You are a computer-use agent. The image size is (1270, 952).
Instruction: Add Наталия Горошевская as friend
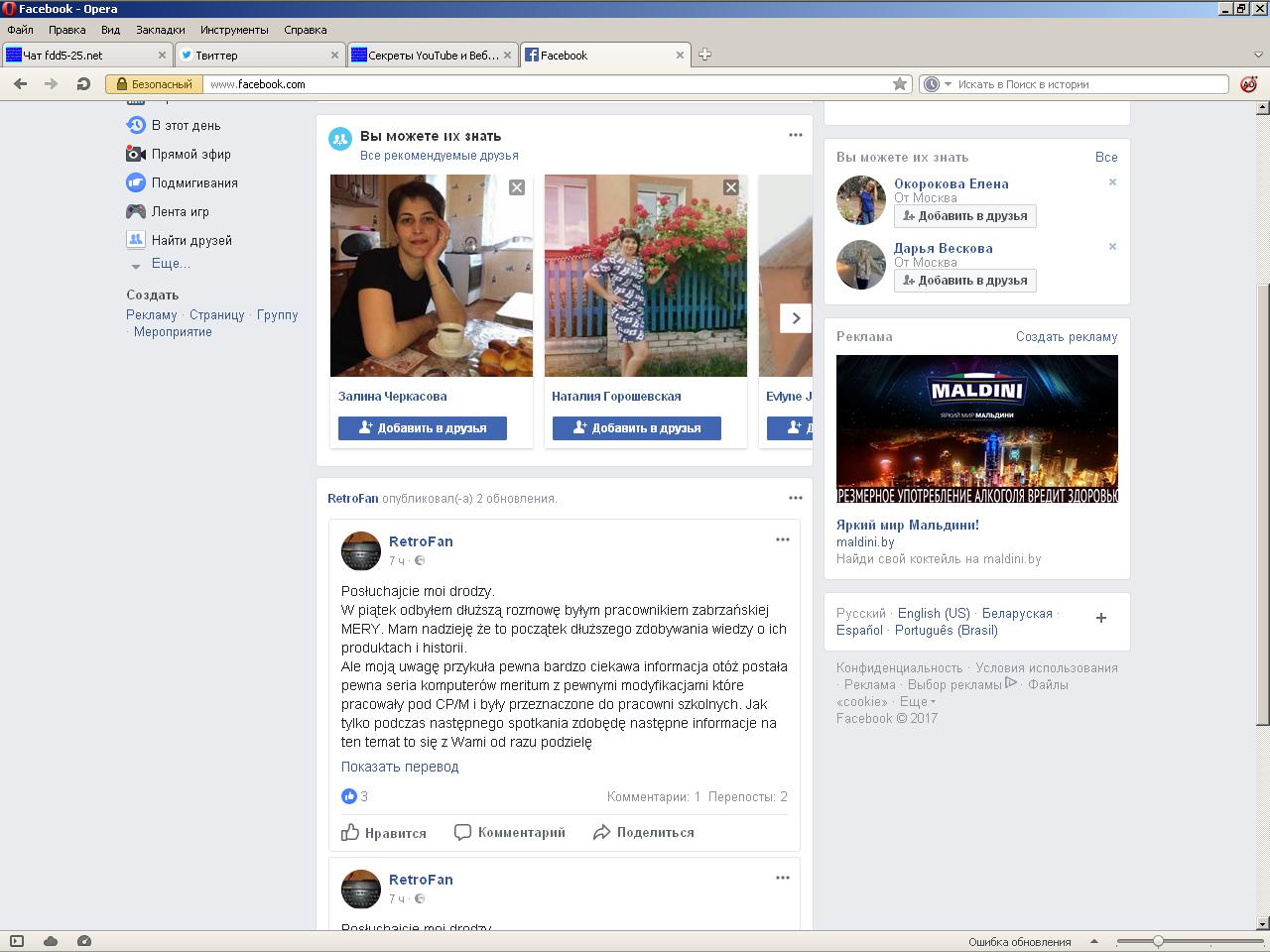[637, 428]
